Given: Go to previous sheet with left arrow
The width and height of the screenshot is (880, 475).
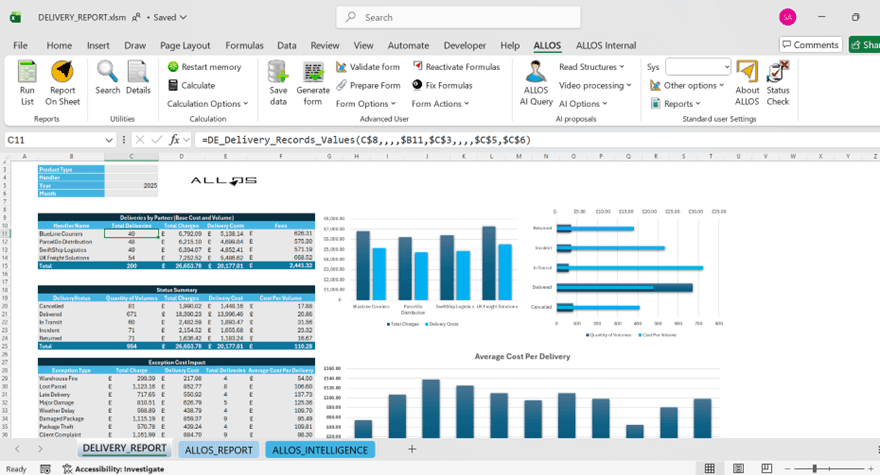Looking at the screenshot, I should point(17,449).
